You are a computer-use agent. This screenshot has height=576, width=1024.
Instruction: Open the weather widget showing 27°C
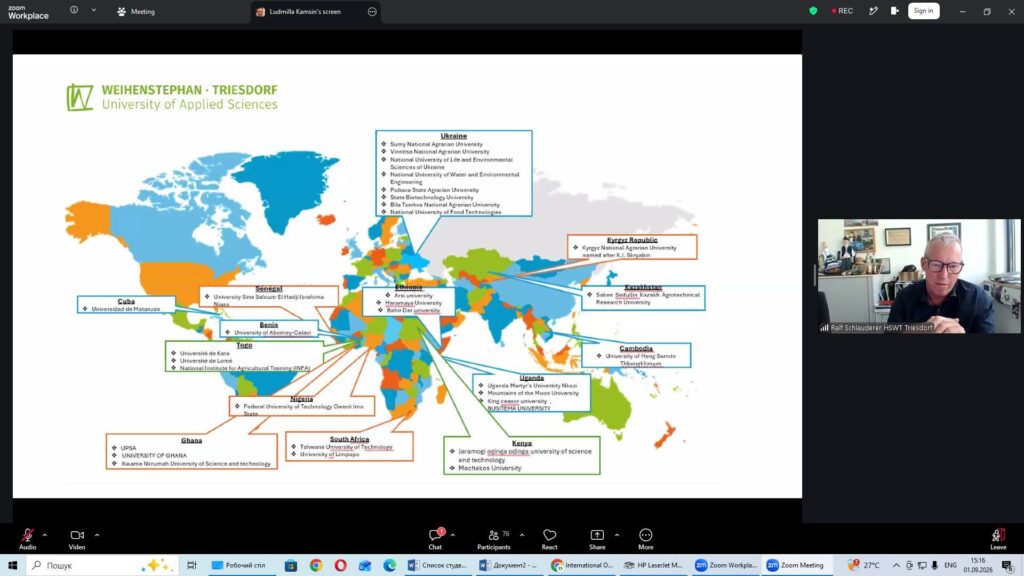[864, 566]
